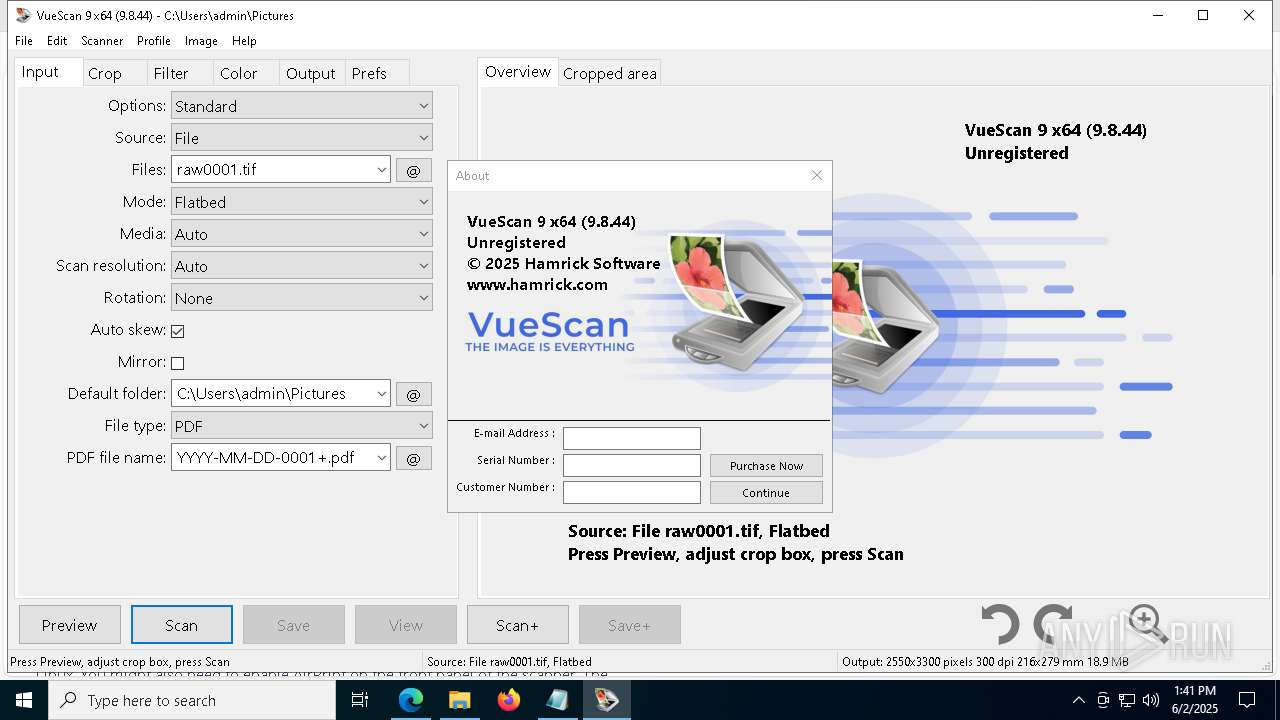This screenshot has width=1280, height=720.
Task: Click the notepad-like taskbar app icon
Action: [x=558, y=700]
